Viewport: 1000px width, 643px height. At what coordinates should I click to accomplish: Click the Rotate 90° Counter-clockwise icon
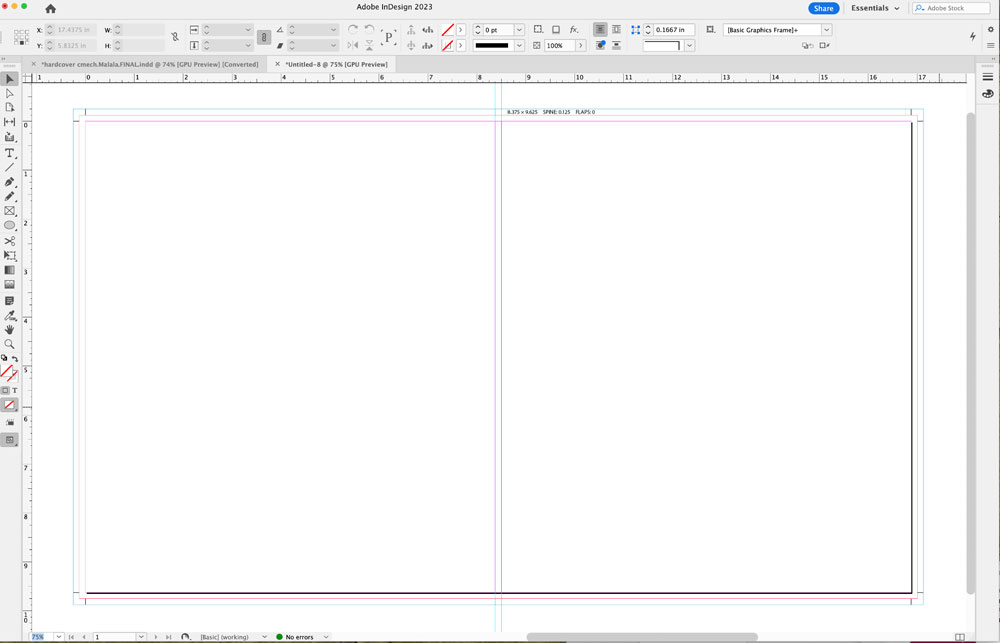[369, 29]
